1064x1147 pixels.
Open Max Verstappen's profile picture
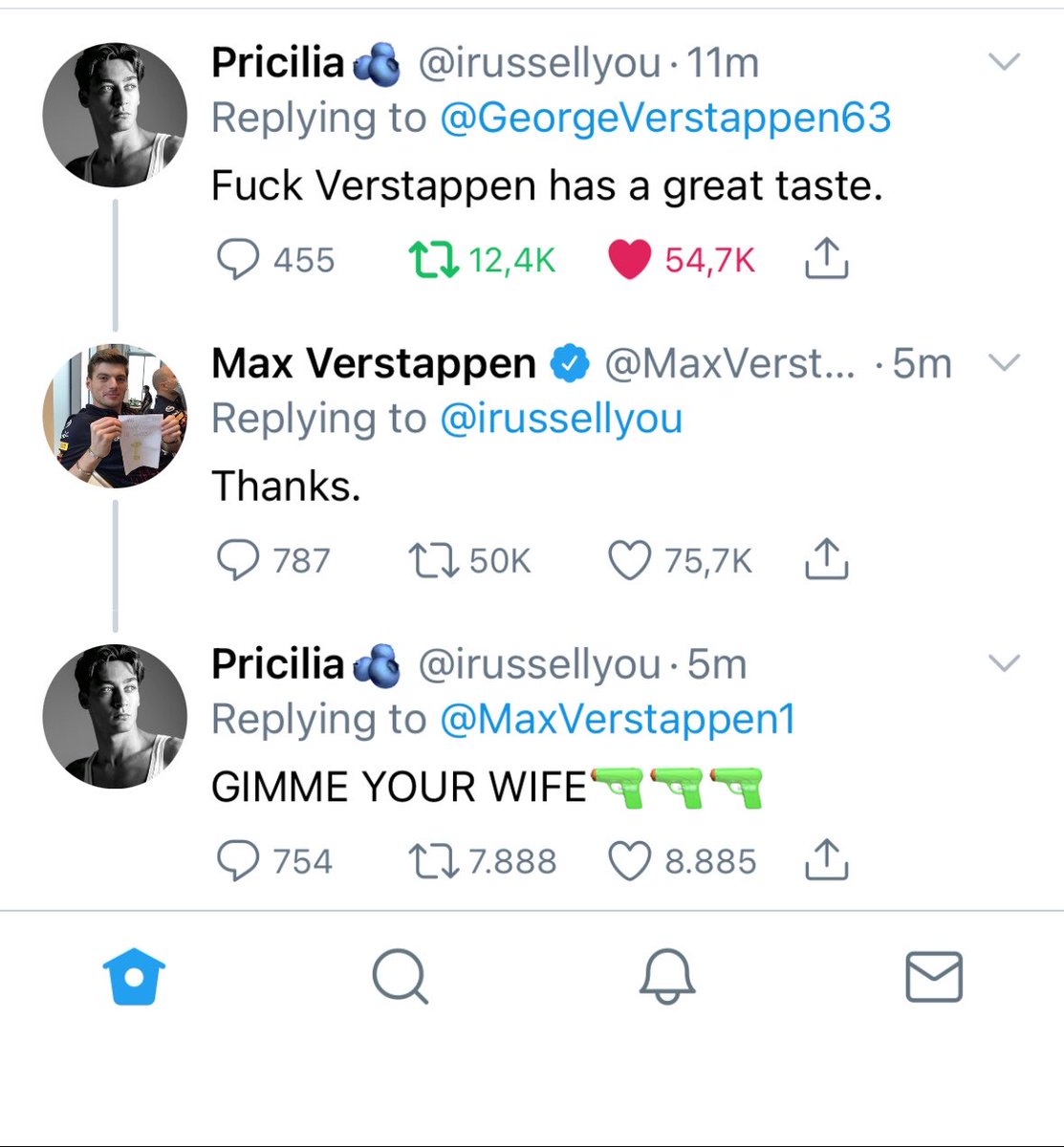pos(115,416)
